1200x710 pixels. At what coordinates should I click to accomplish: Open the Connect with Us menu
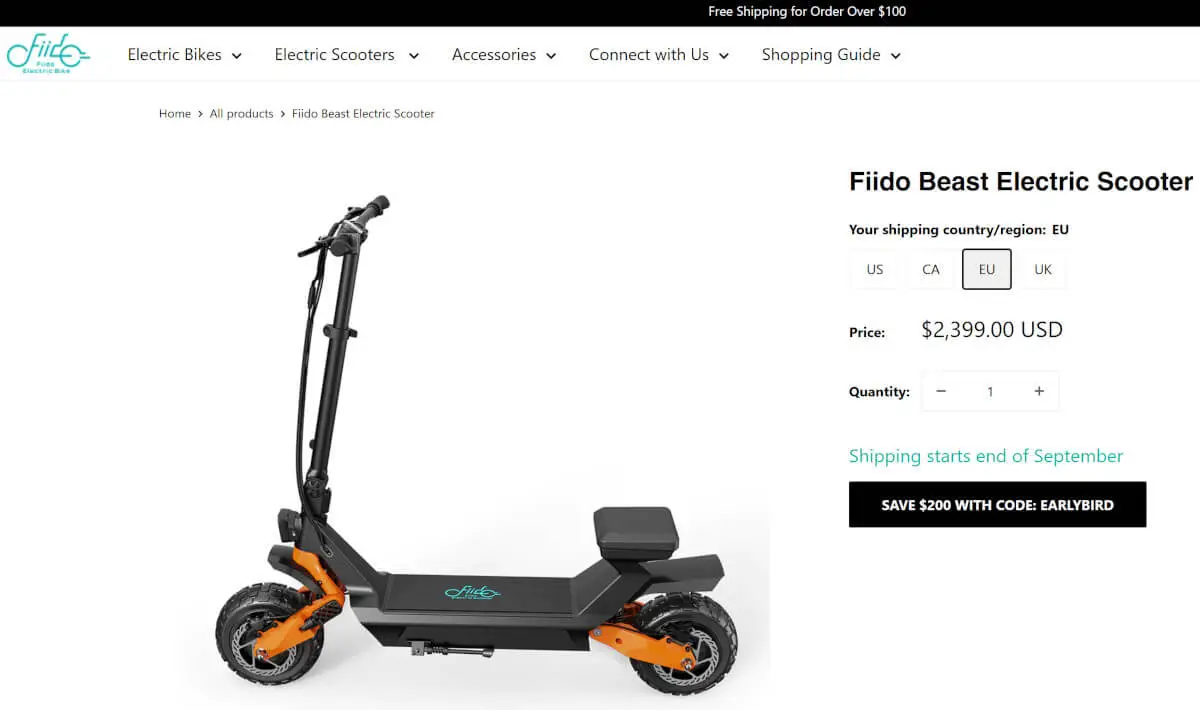click(659, 55)
